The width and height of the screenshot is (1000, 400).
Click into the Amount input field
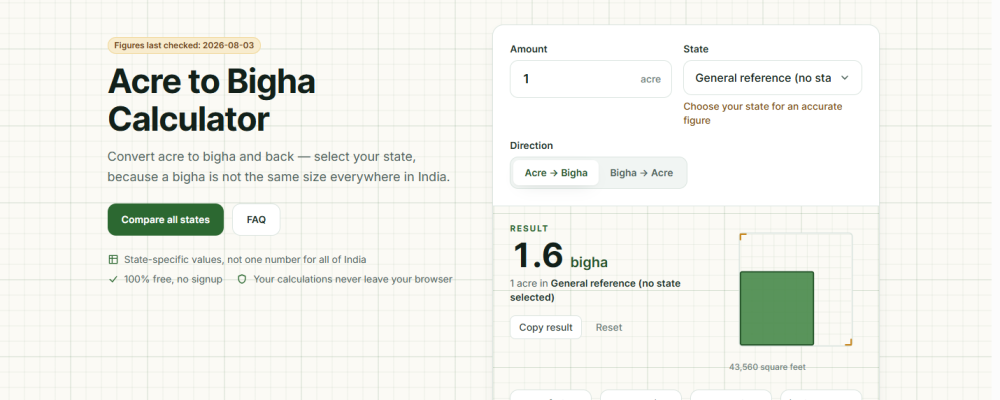591,79
